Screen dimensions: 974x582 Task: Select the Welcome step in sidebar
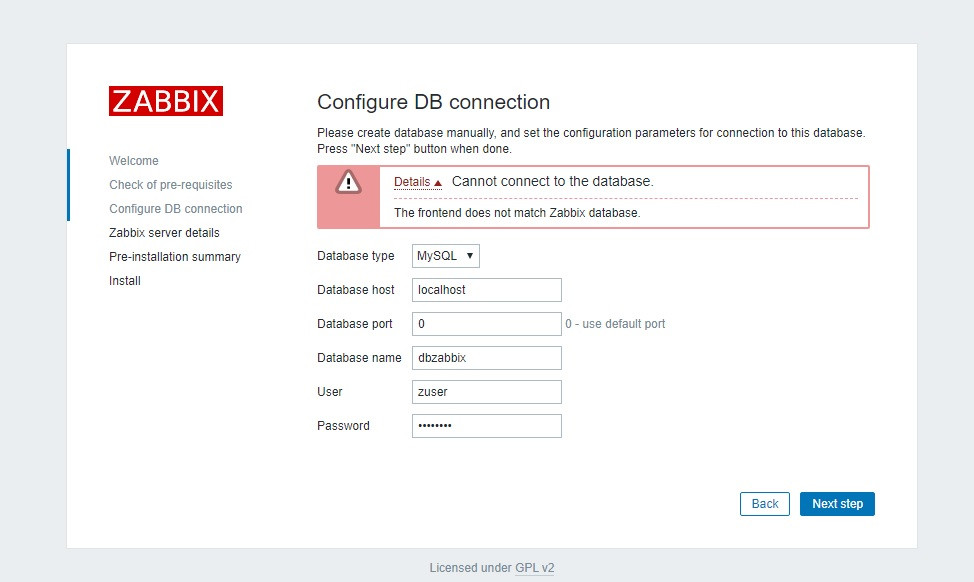pyautogui.click(x=134, y=161)
